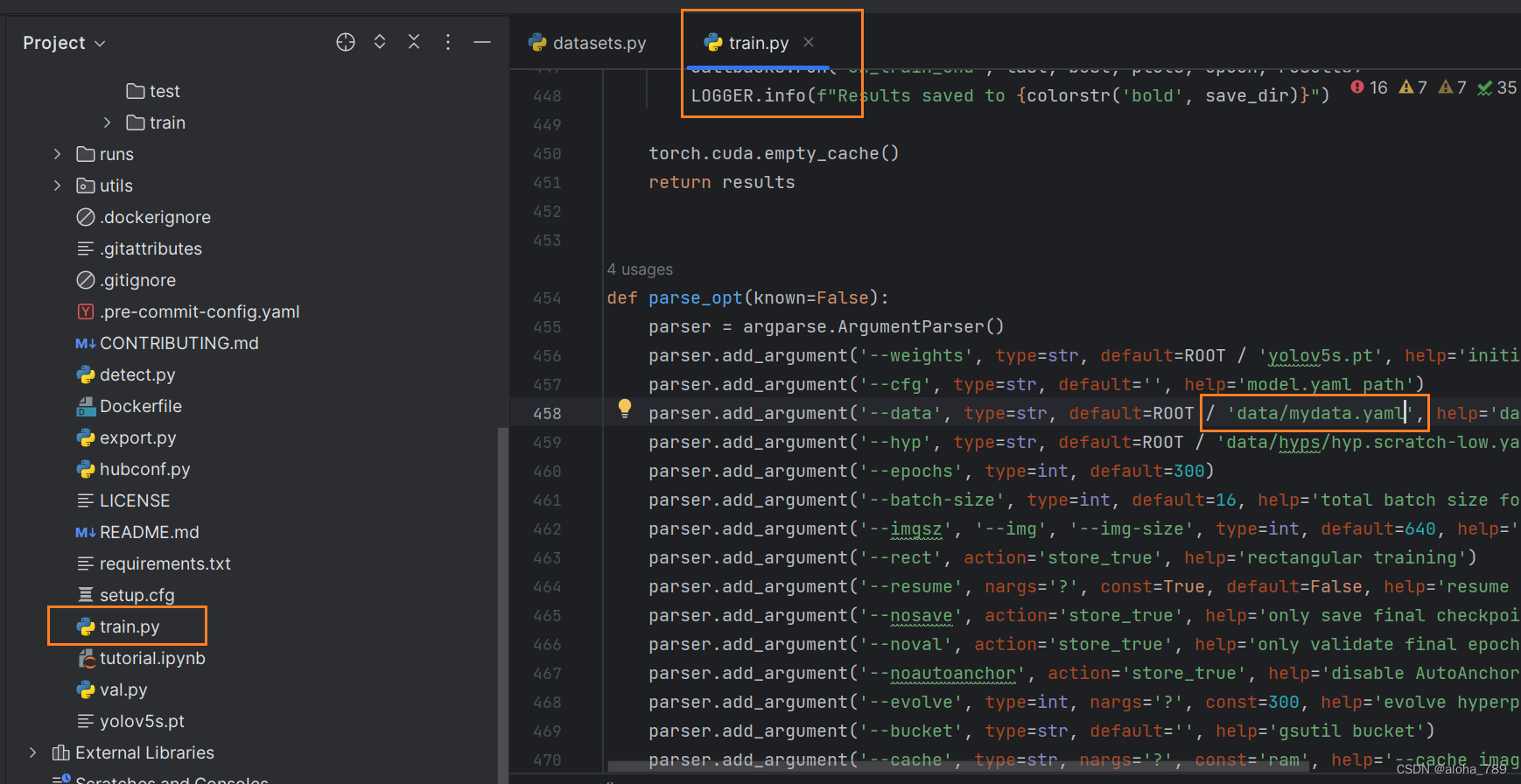Click line number 454 in gutter
1521x784 pixels.
[x=547, y=297]
